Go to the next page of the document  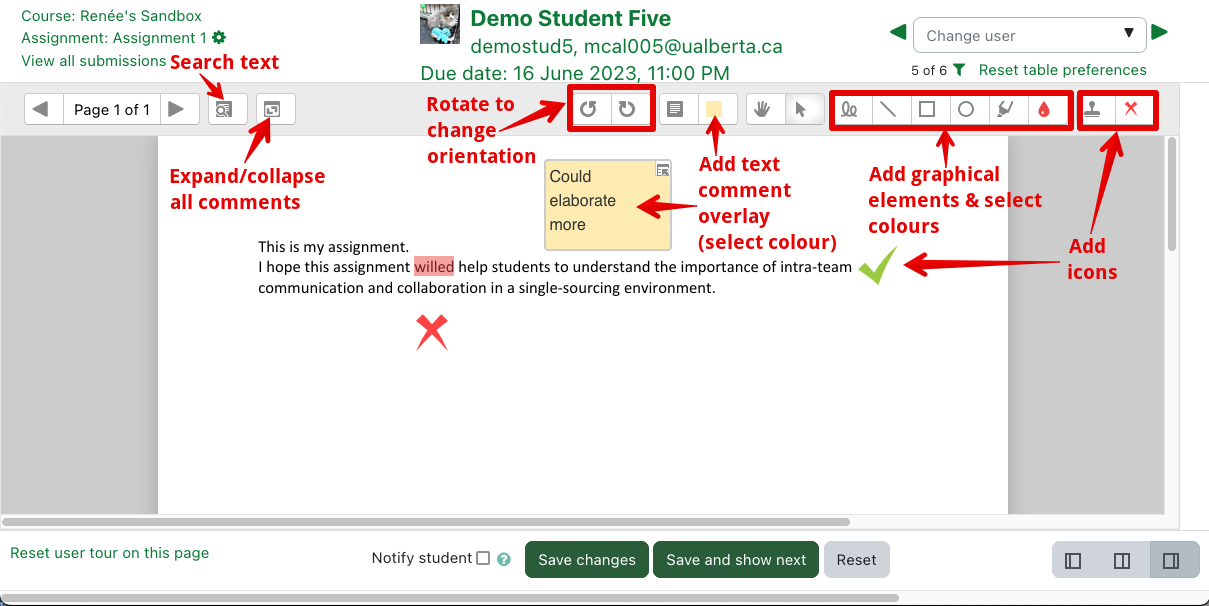(x=176, y=109)
